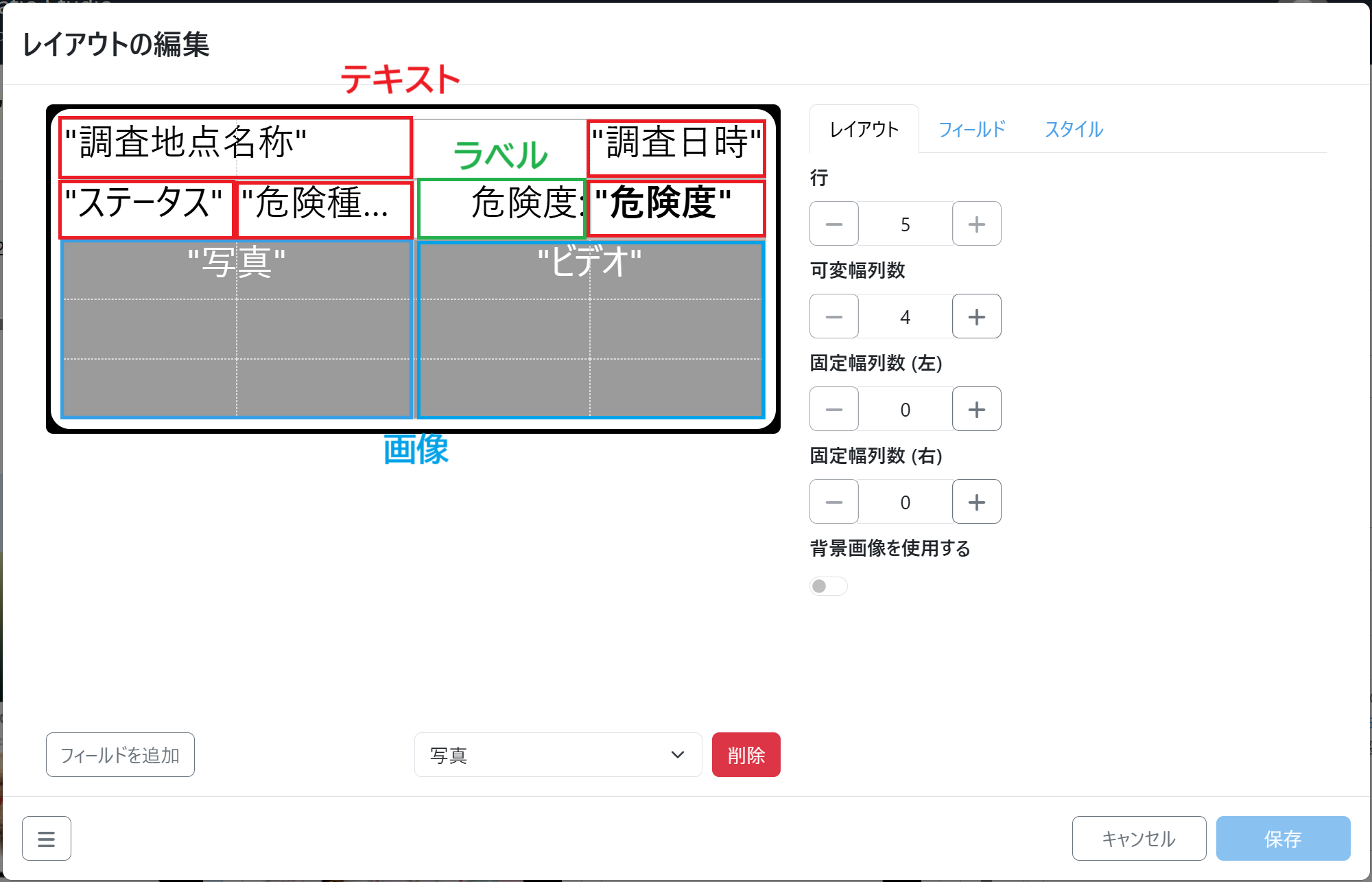Open the 写真 field dropdown
The height and width of the screenshot is (882, 1372).
[x=558, y=755]
